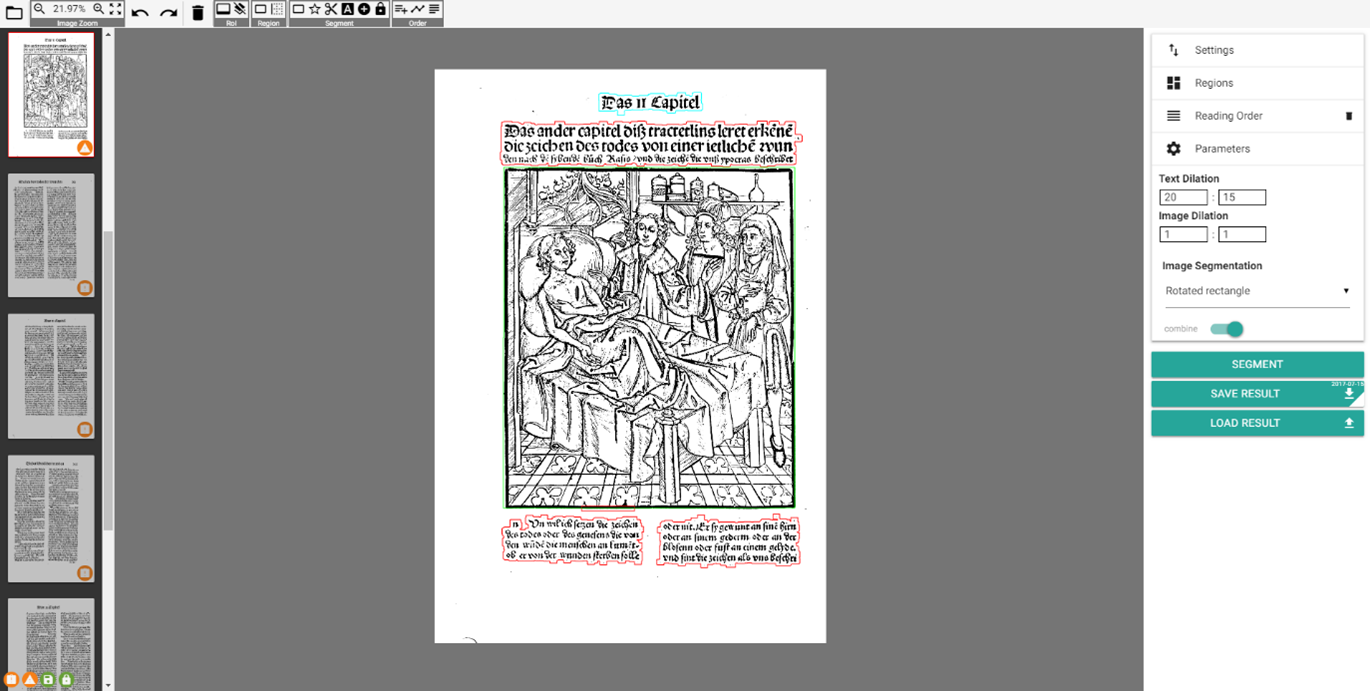The height and width of the screenshot is (691, 1370).
Task: Clear reading order with the panel trash icon
Action: coord(1349,116)
